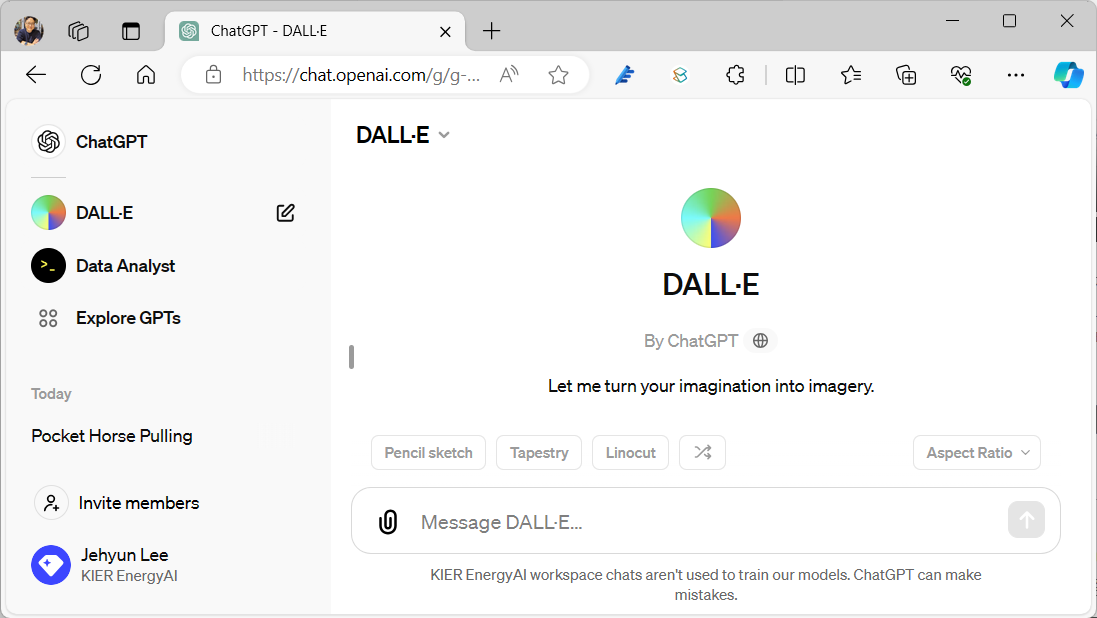The image size is (1097, 618).
Task: Click the browser profile avatar
Action: click(x=29, y=31)
